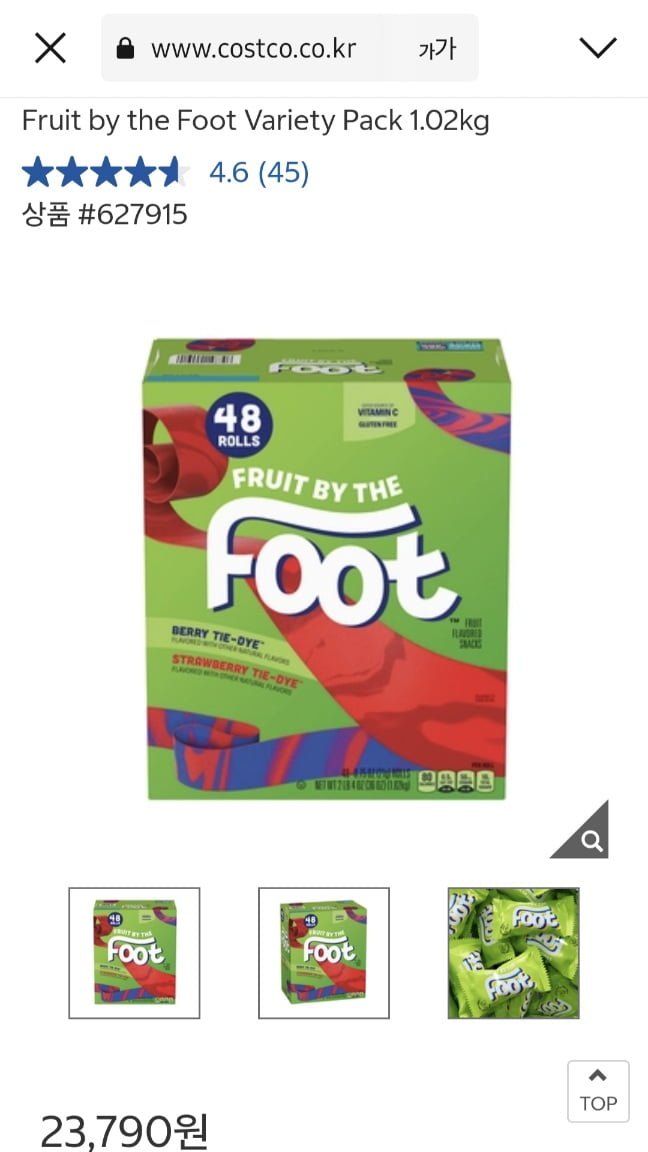
Task: Open the www.costco.co.kr address bar
Action: 253,48
